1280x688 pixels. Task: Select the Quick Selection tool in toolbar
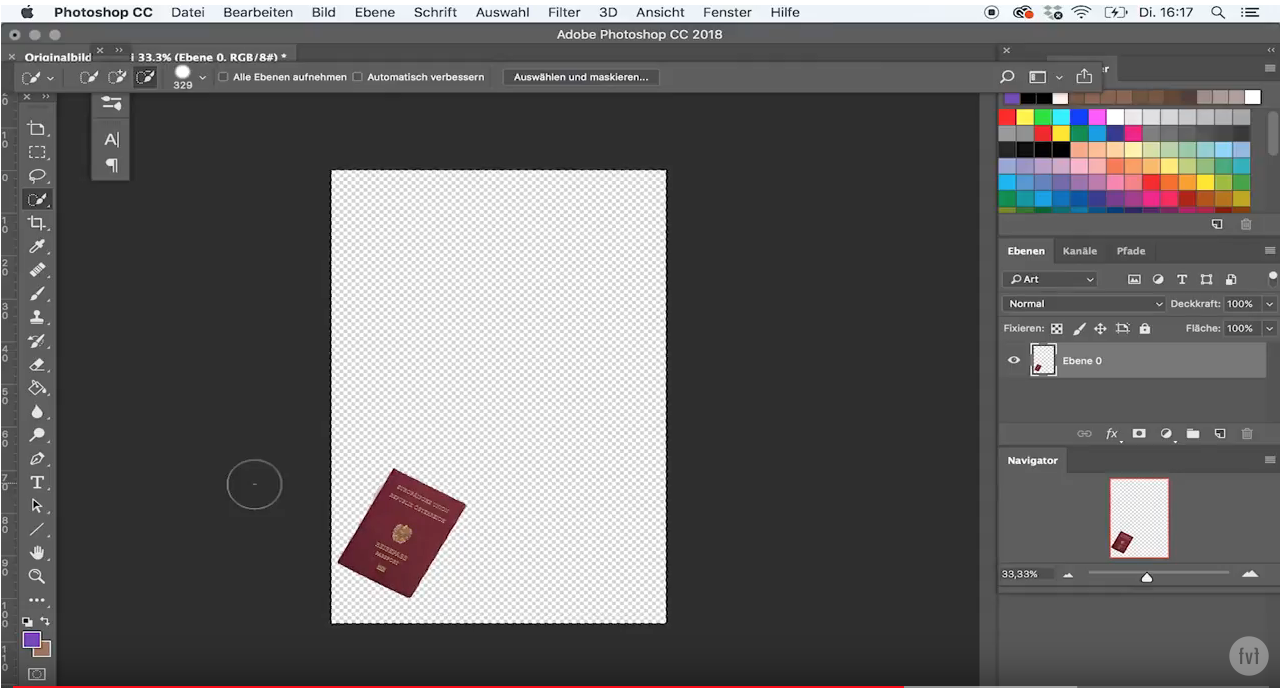(x=37, y=200)
